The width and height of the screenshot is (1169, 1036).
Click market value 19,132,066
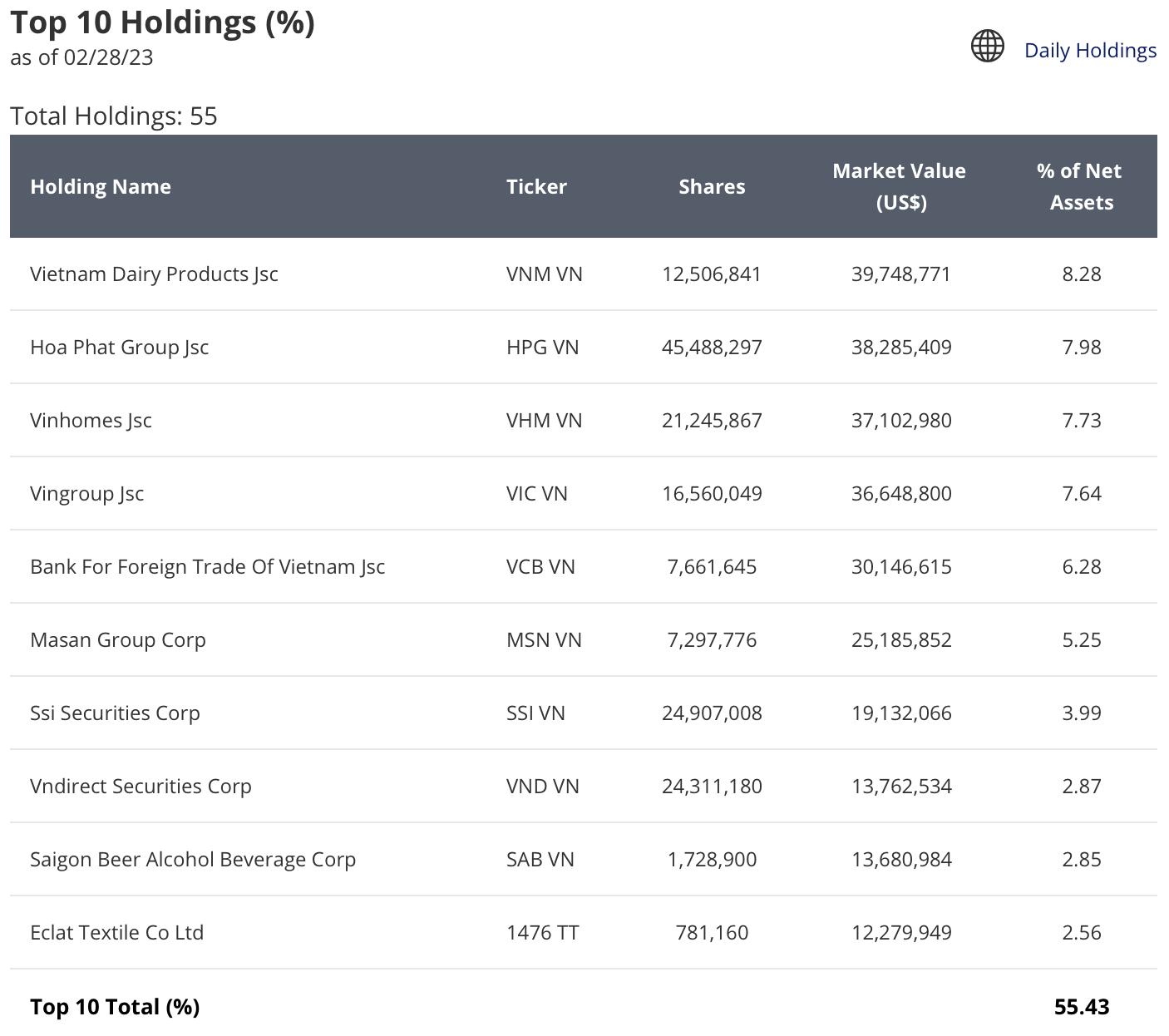point(901,713)
